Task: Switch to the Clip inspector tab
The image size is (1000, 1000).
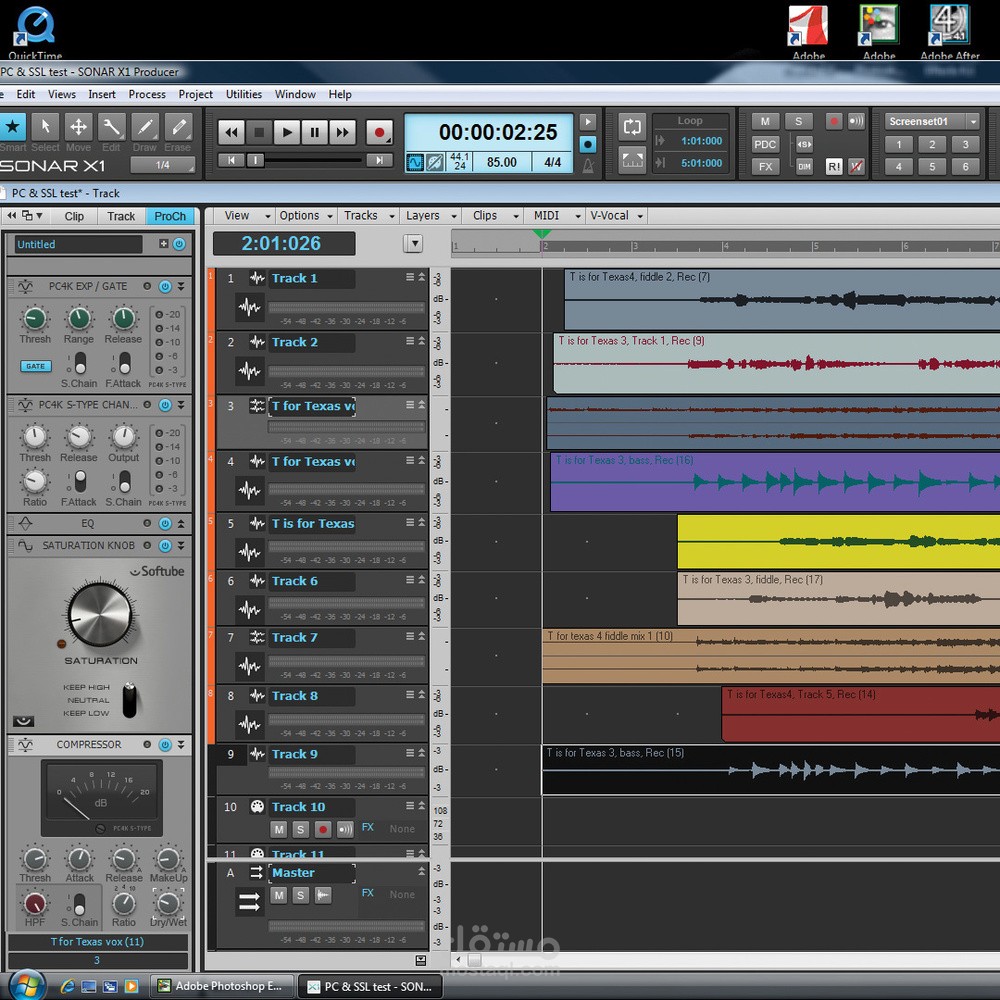Action: coord(74,216)
